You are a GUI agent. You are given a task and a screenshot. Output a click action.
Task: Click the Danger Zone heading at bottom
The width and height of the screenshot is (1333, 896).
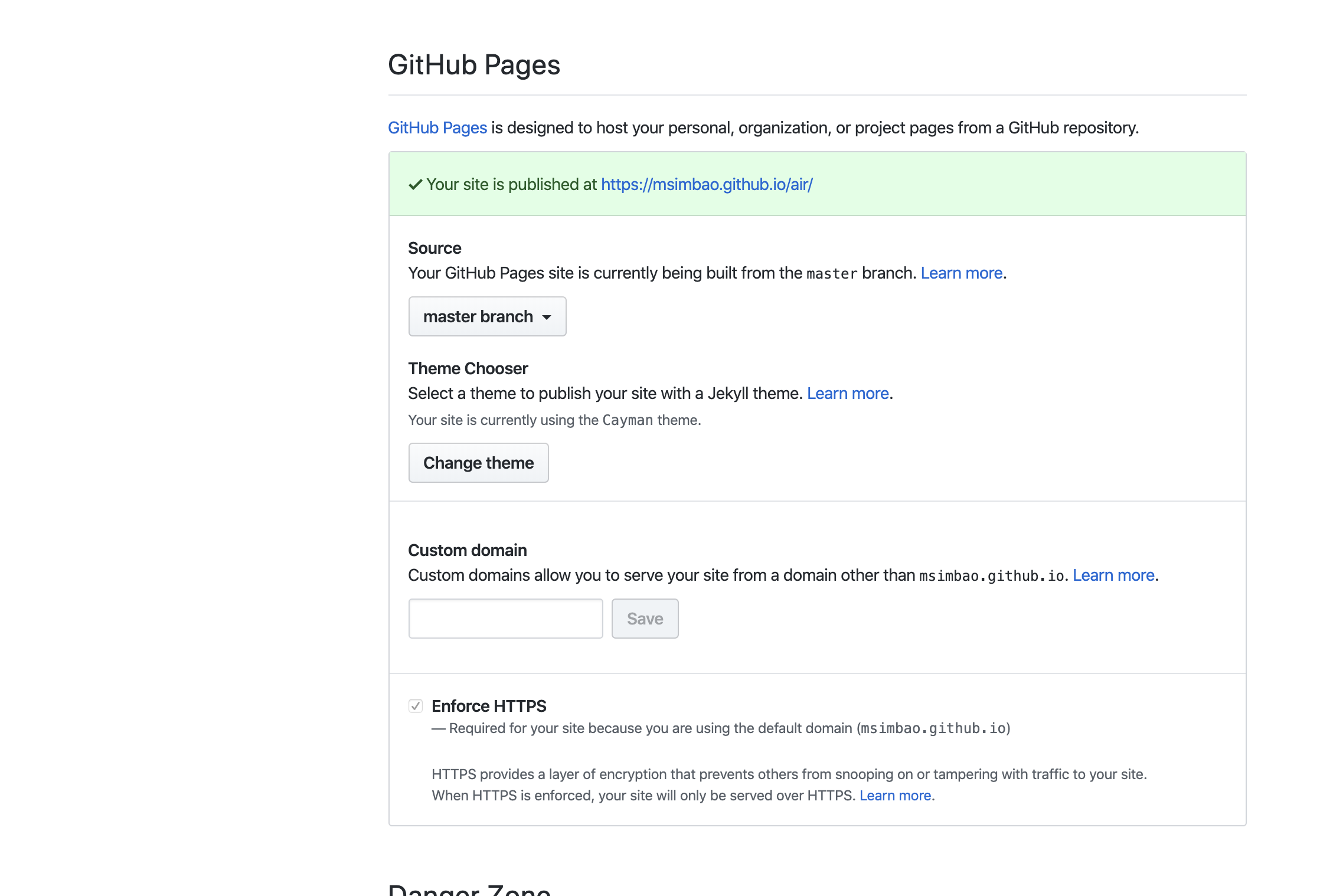pos(469,889)
